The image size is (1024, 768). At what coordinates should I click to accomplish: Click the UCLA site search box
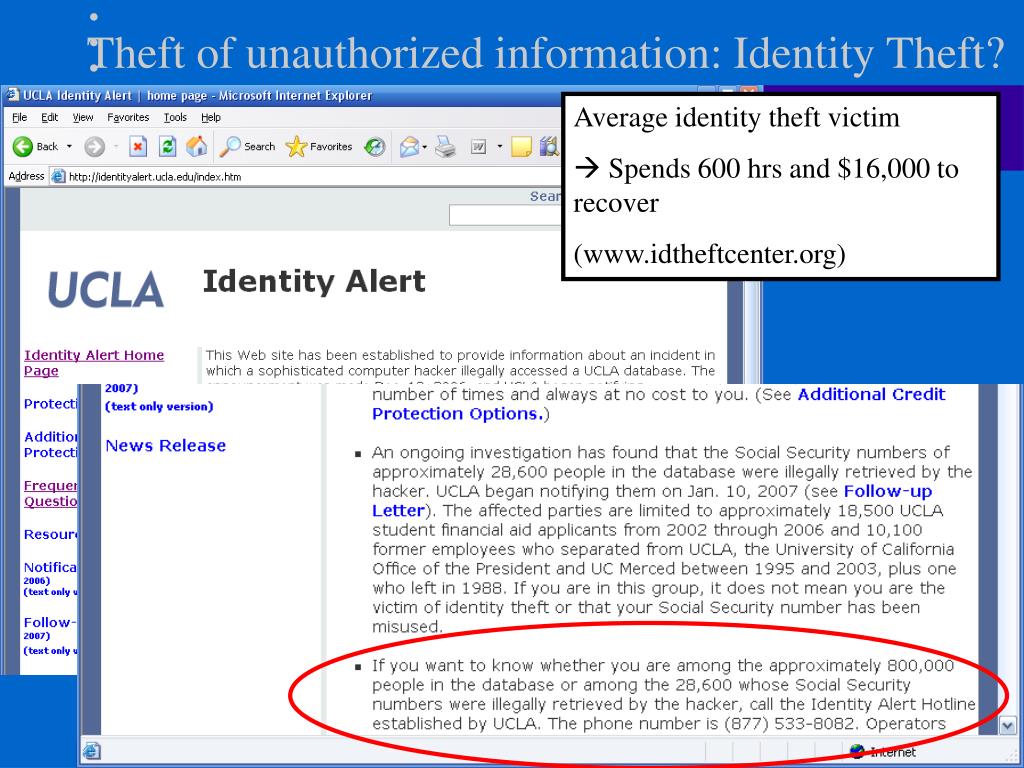pyautogui.click(x=505, y=216)
